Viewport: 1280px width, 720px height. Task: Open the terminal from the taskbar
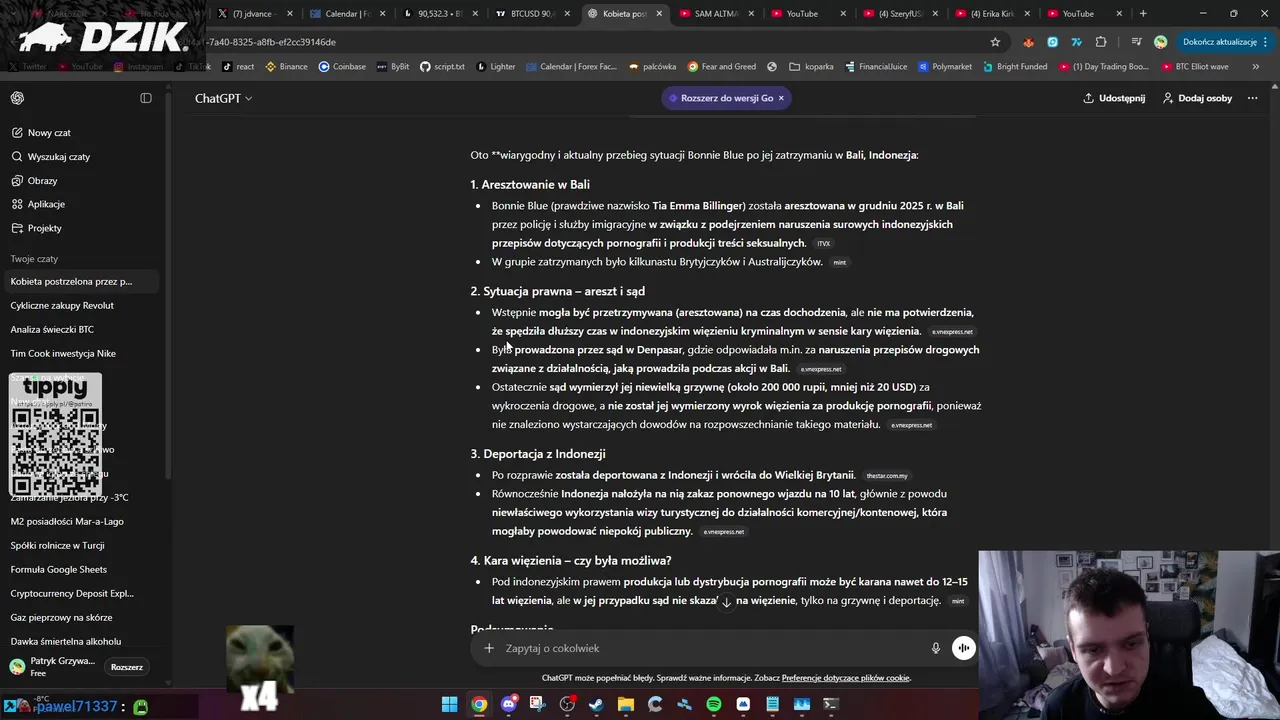(830, 704)
